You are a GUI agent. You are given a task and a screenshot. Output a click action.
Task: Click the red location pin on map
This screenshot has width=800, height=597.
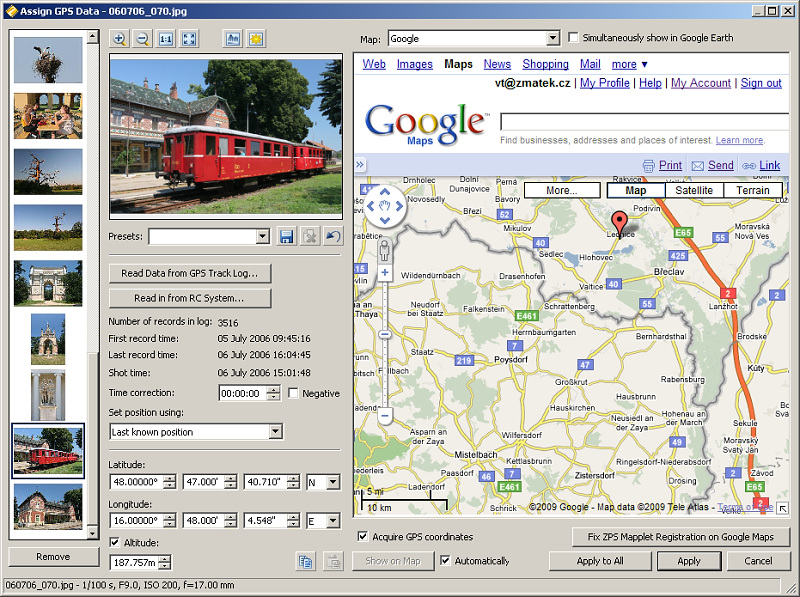tap(619, 223)
